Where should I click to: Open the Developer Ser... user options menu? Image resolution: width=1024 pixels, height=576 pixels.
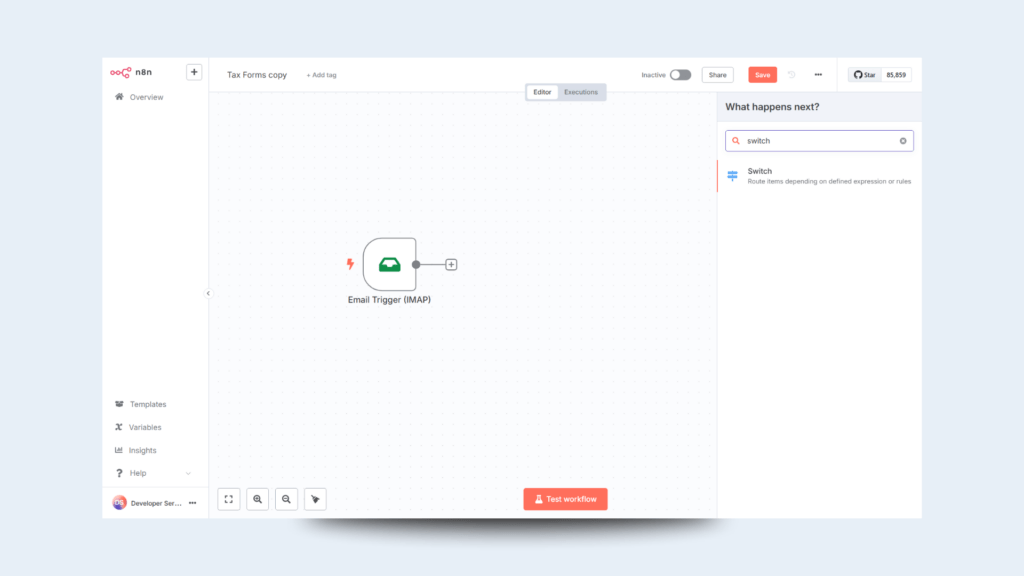click(193, 503)
